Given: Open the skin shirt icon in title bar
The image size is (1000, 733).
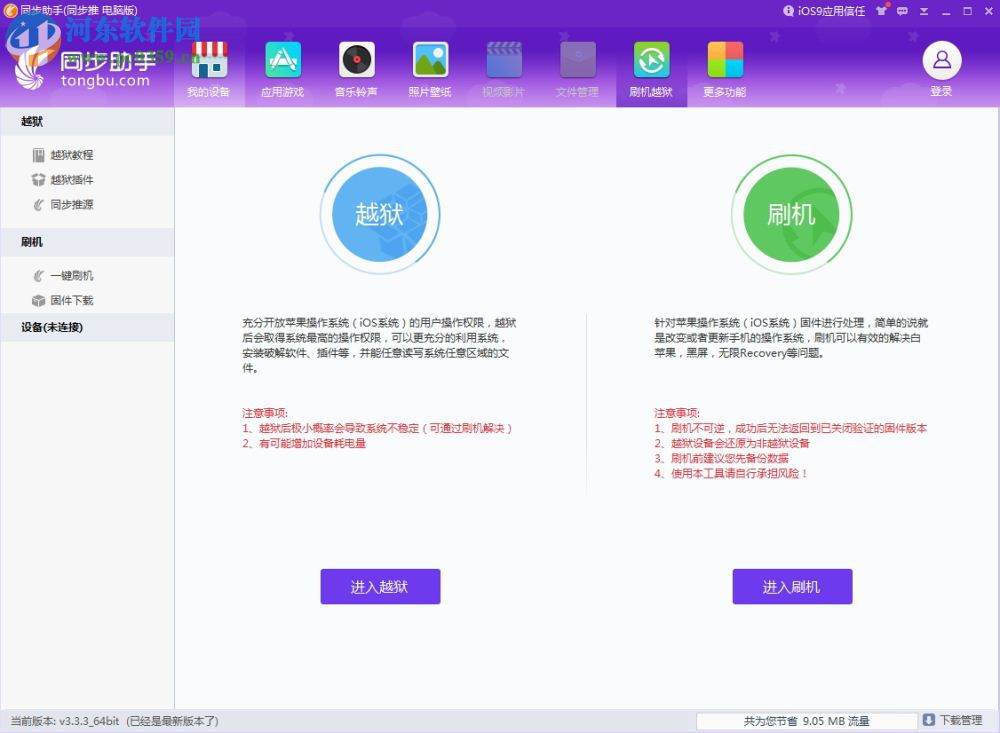Looking at the screenshot, I should [x=881, y=11].
